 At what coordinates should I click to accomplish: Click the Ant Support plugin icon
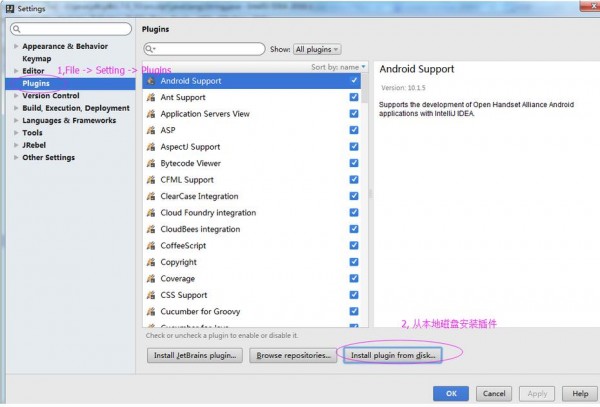(151, 98)
